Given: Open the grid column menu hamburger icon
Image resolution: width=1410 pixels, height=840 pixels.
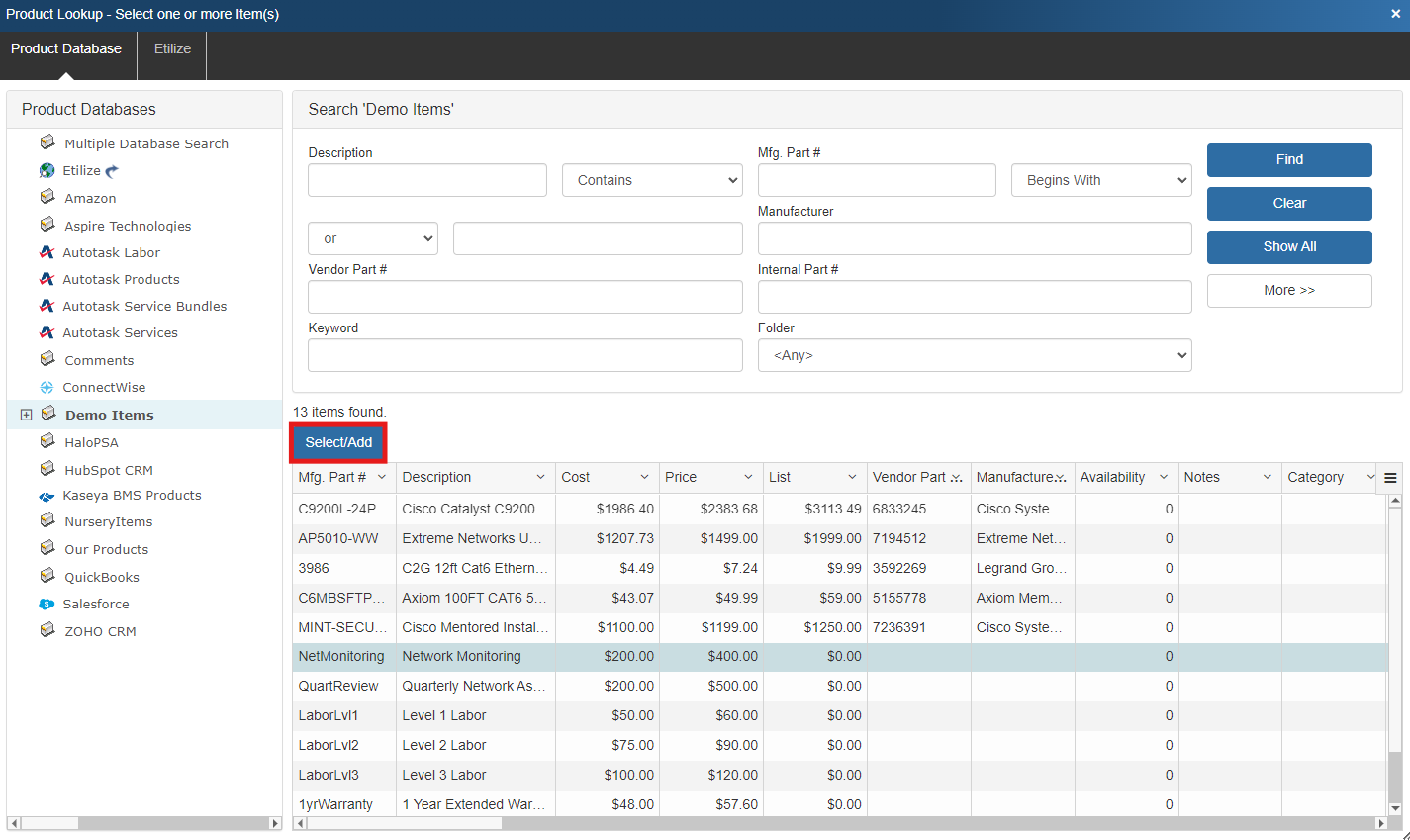Looking at the screenshot, I should coord(1390,478).
